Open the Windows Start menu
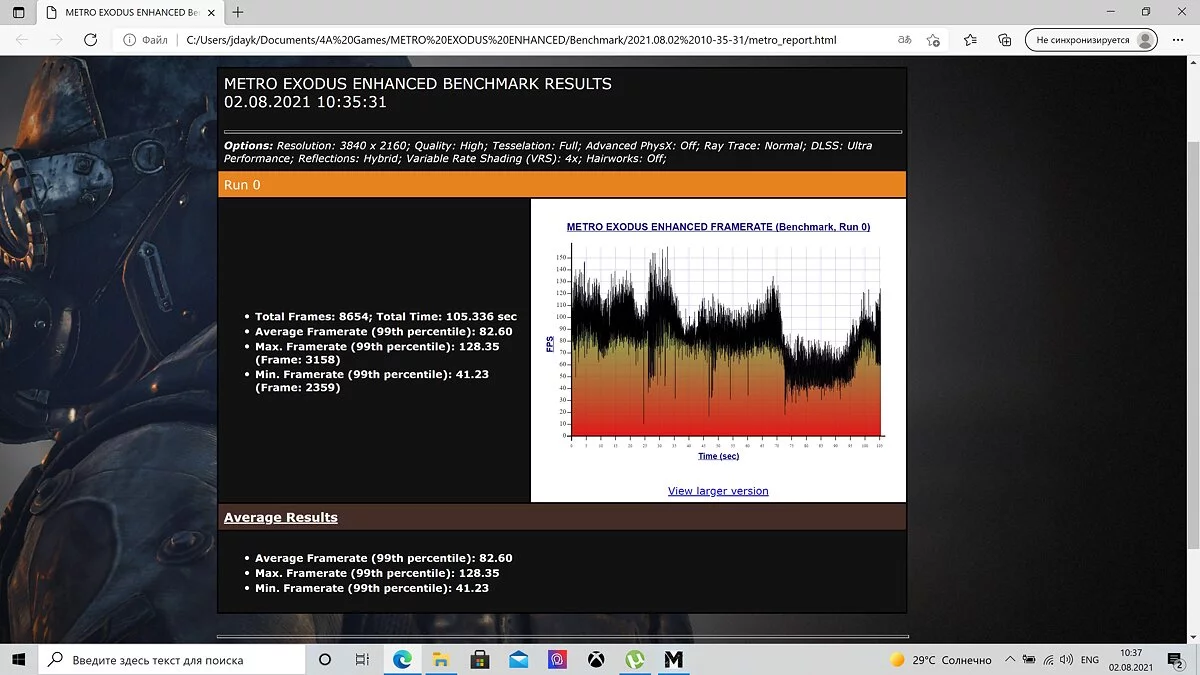Viewport: 1200px width, 675px height. 19,660
